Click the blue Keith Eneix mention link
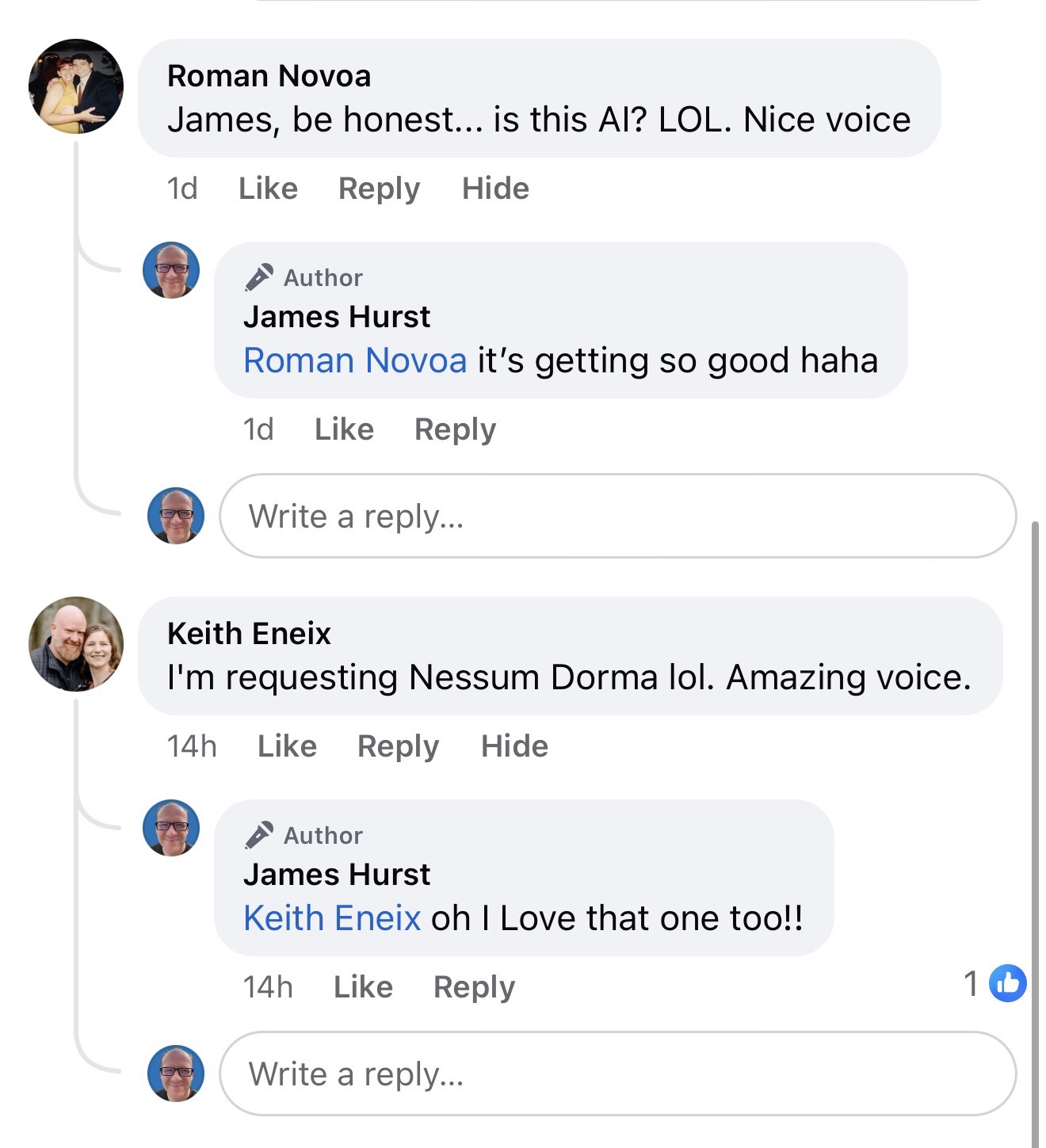Screen dimensions: 1046x1148 click(332, 918)
